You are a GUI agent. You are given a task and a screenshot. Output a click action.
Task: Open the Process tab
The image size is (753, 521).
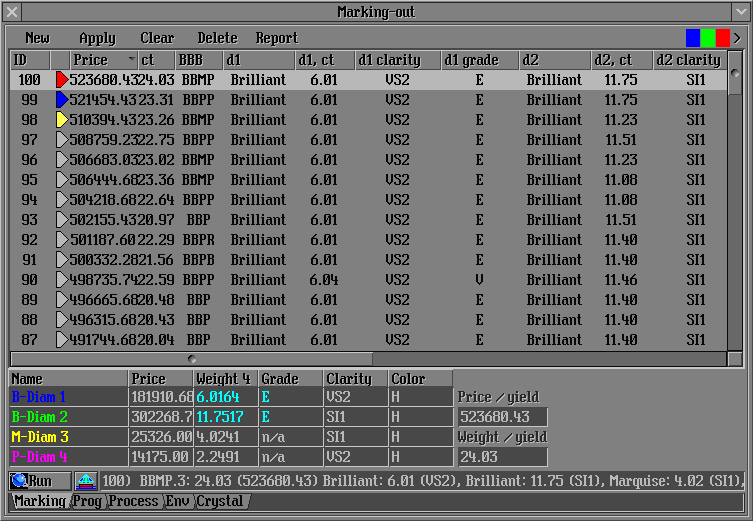pyautogui.click(x=133, y=501)
